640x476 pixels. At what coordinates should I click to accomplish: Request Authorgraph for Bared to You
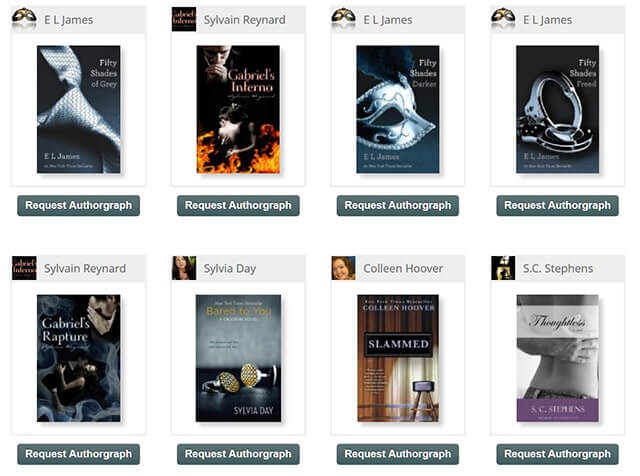[238, 454]
